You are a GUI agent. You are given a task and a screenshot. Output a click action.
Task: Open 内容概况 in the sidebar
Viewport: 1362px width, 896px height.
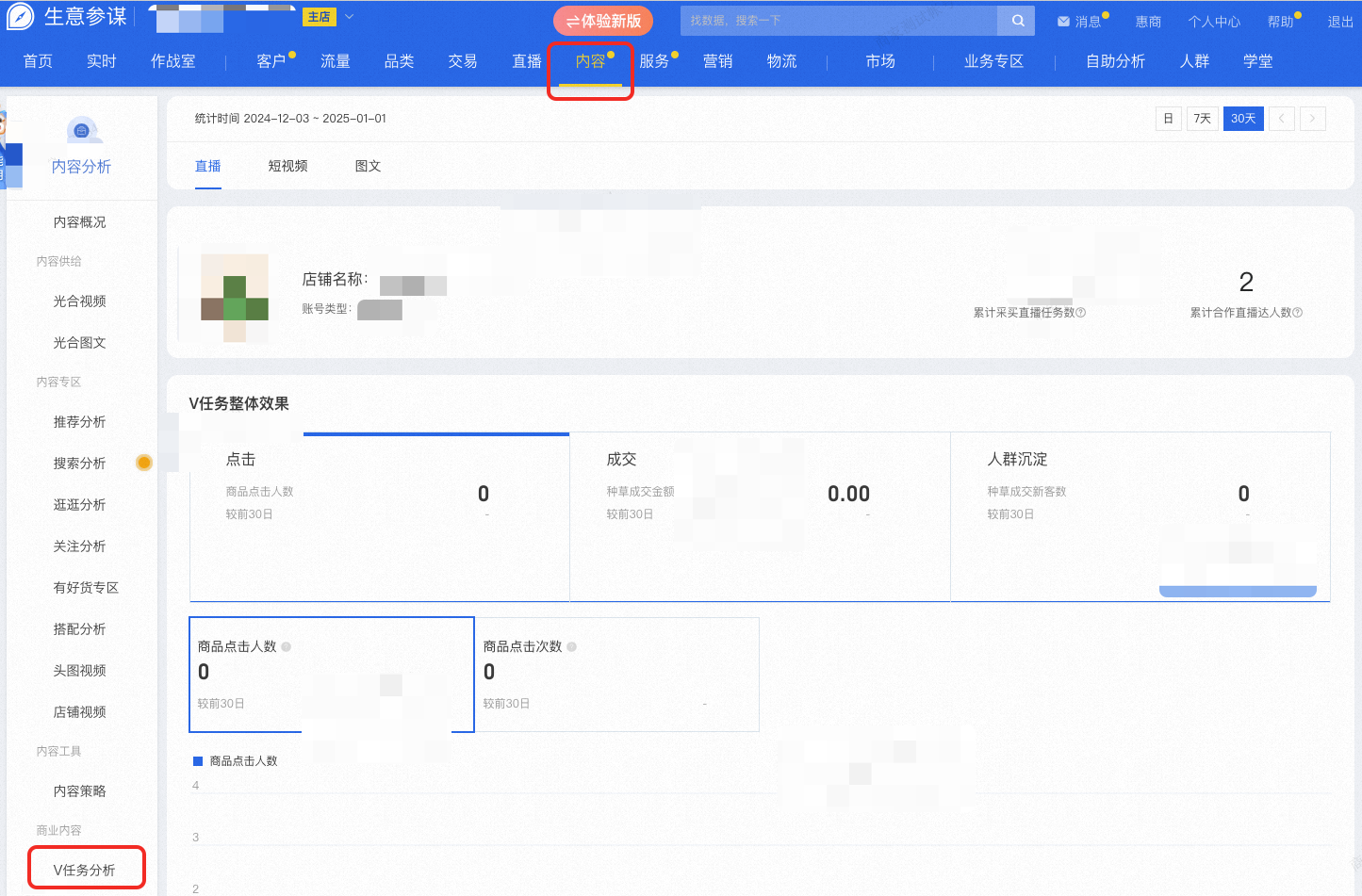coord(80,222)
